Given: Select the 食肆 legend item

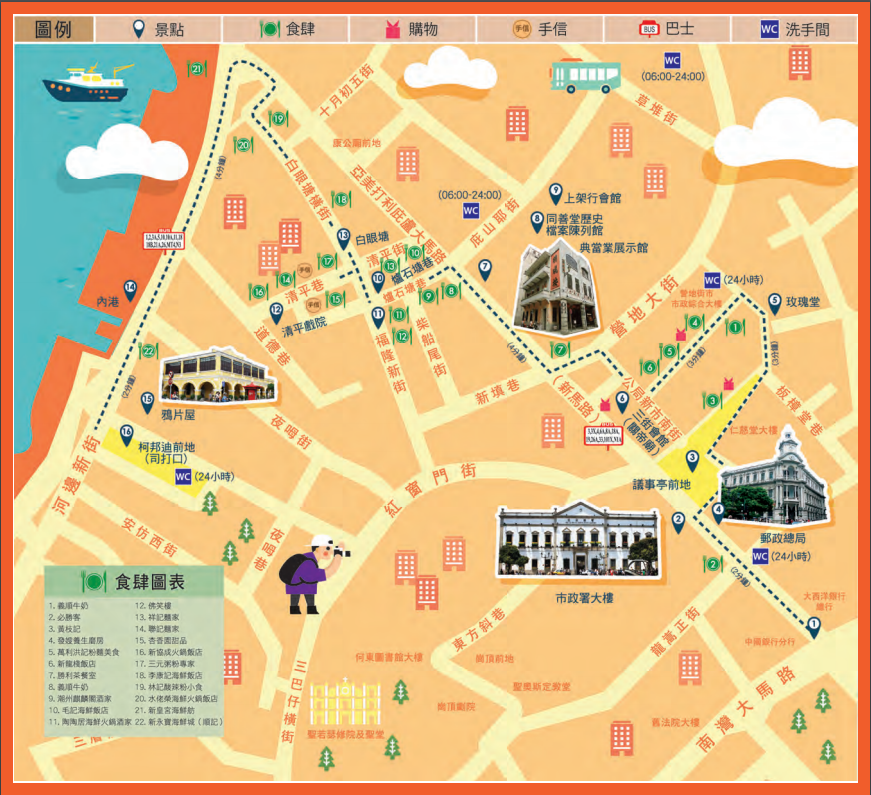Looking at the screenshot, I should tap(287, 29).
